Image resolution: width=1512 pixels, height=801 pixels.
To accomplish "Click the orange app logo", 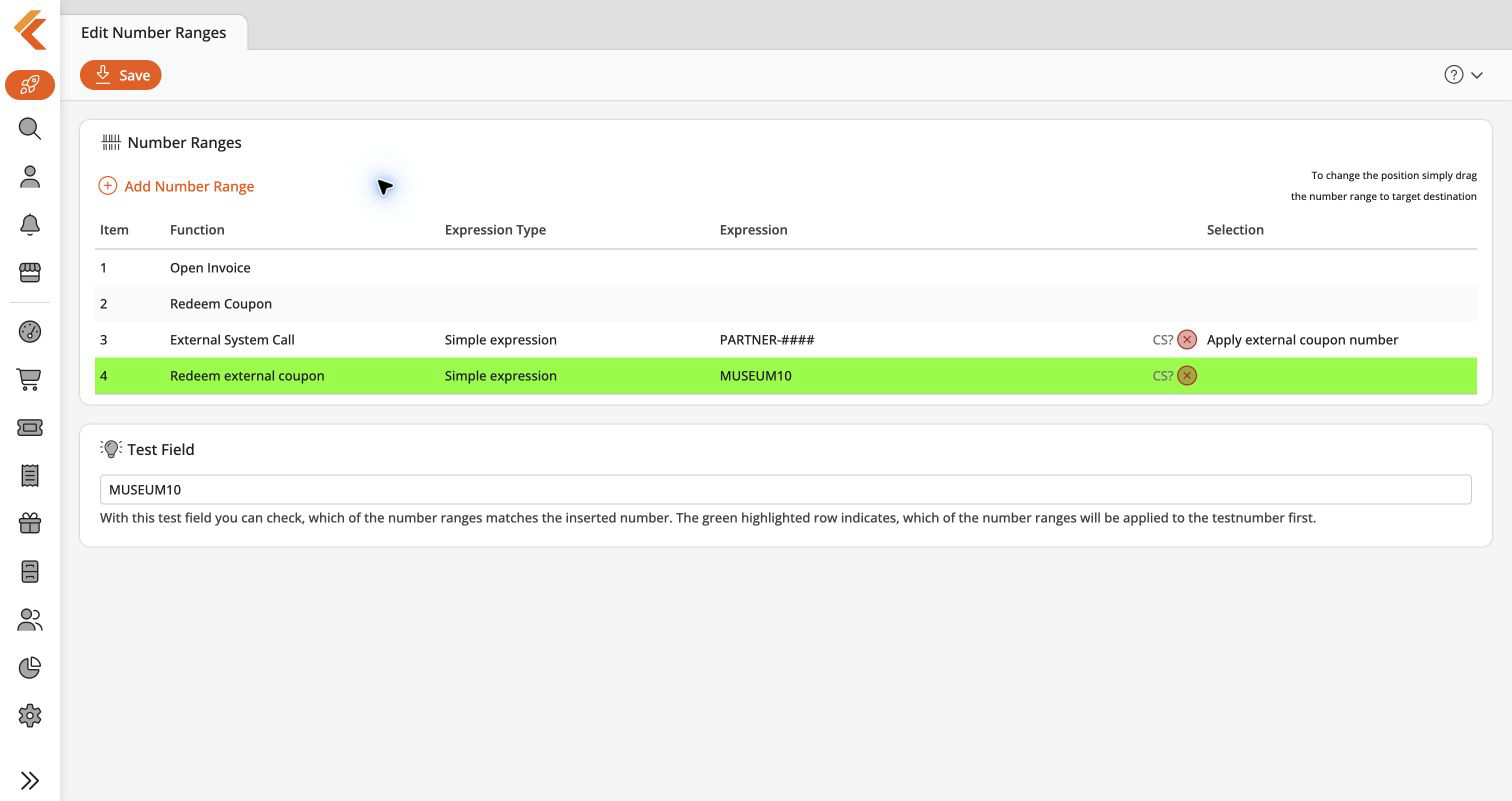I will 30,30.
